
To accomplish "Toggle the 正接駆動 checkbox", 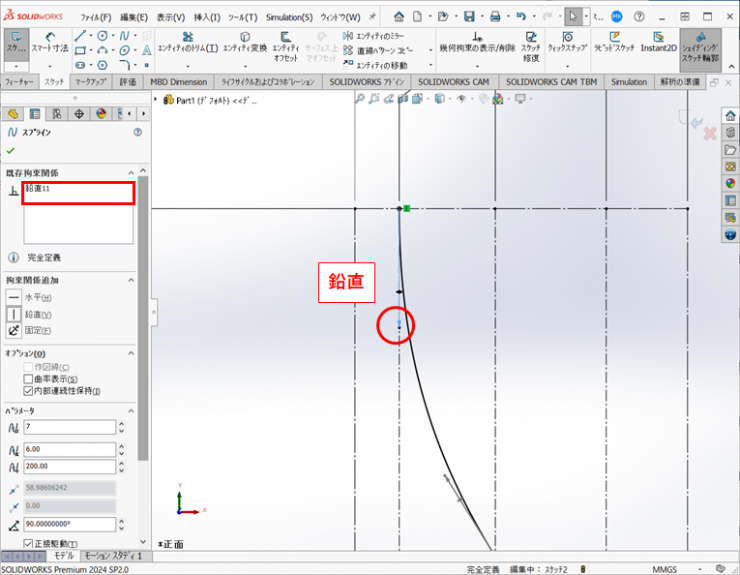I will click(x=28, y=543).
